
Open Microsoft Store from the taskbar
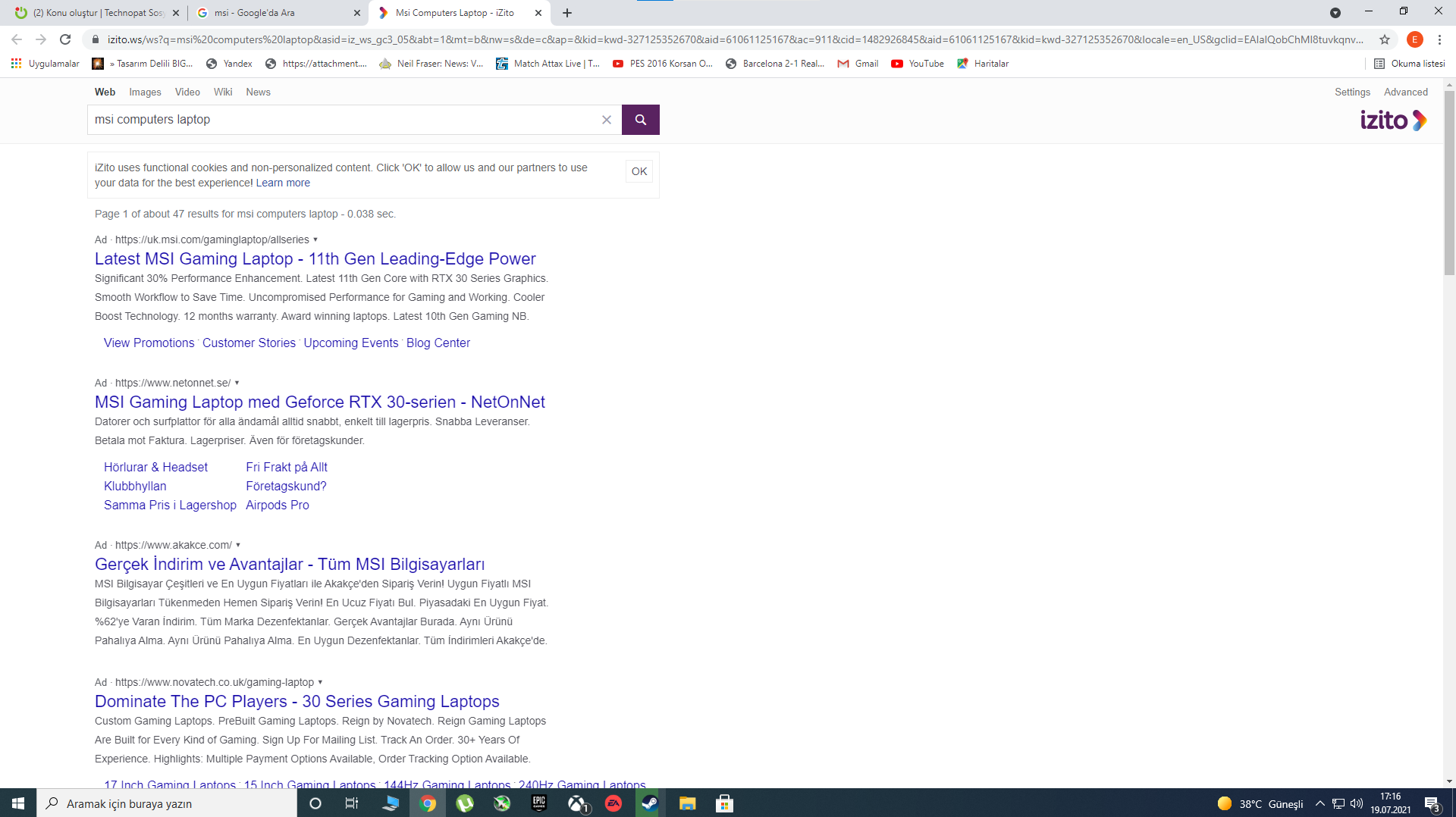tap(724, 803)
